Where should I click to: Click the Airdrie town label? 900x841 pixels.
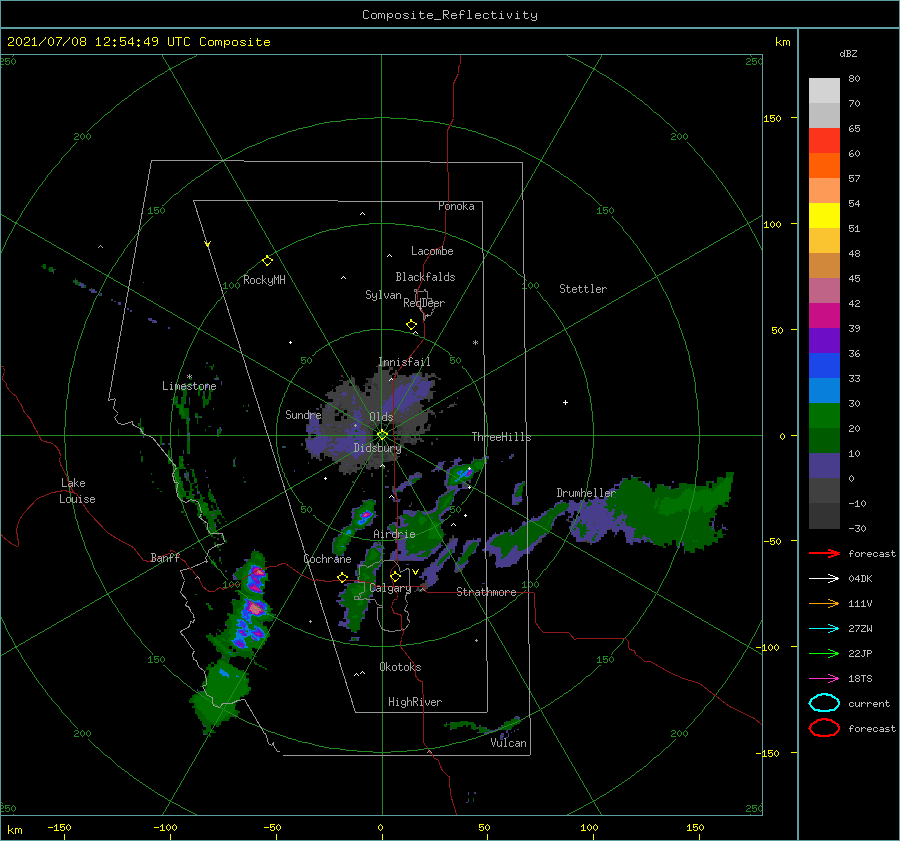[x=394, y=534]
